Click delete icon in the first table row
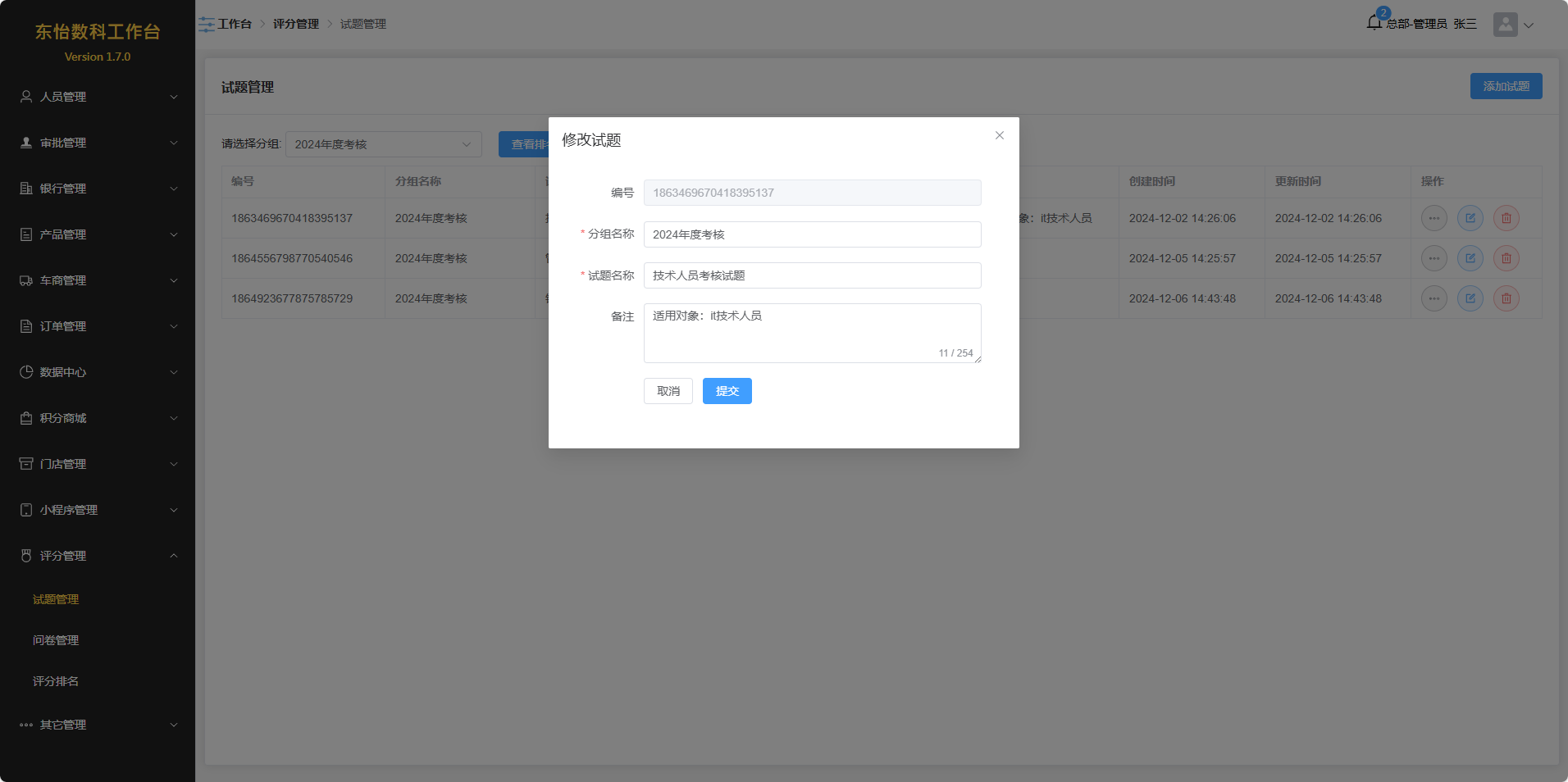 [x=1506, y=218]
